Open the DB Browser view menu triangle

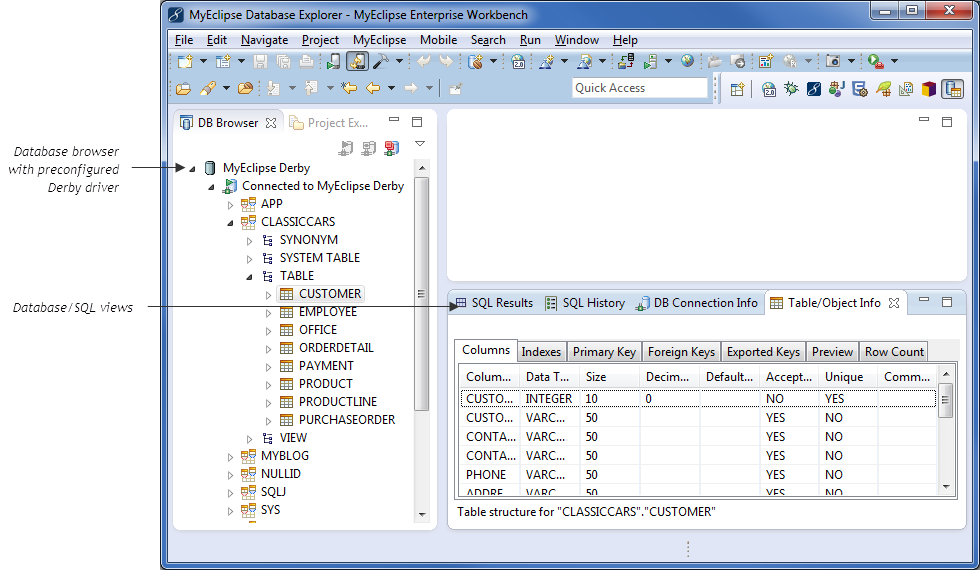(x=420, y=144)
